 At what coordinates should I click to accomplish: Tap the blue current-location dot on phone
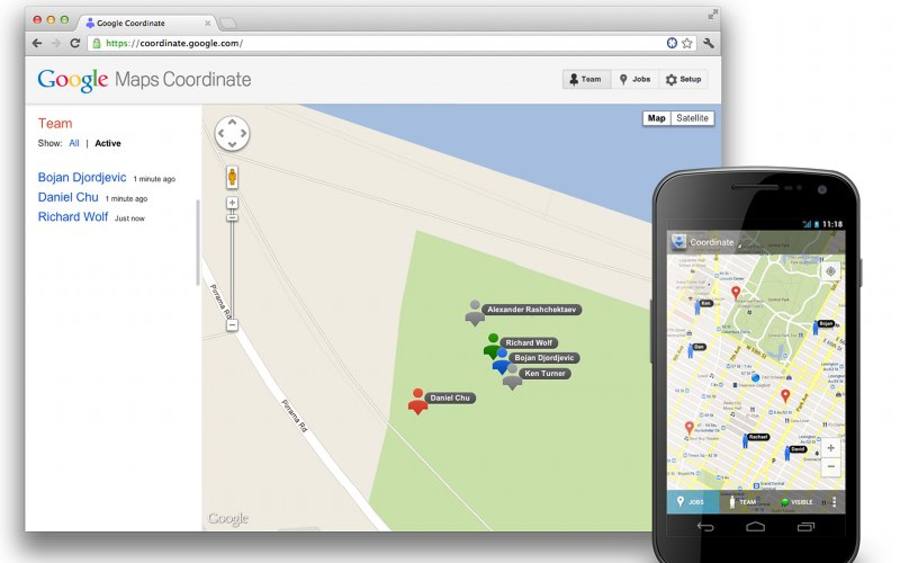tap(756, 378)
